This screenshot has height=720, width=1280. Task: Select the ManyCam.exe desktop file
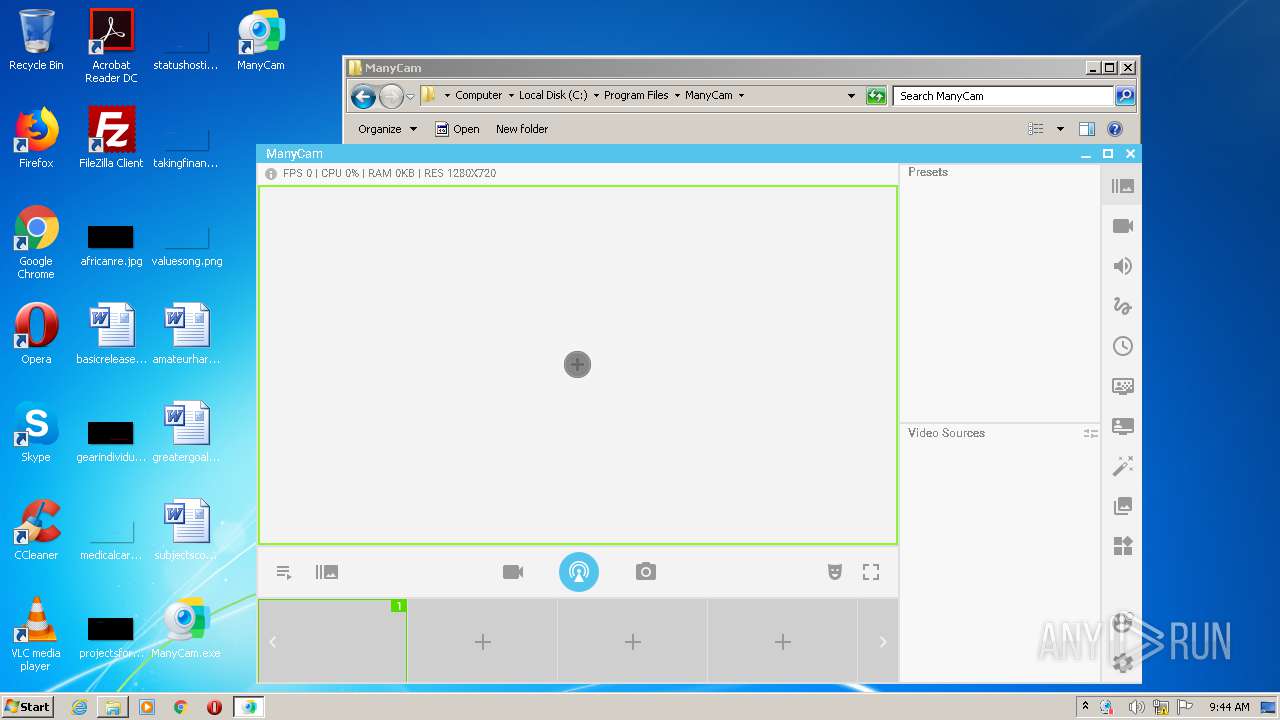(x=186, y=628)
